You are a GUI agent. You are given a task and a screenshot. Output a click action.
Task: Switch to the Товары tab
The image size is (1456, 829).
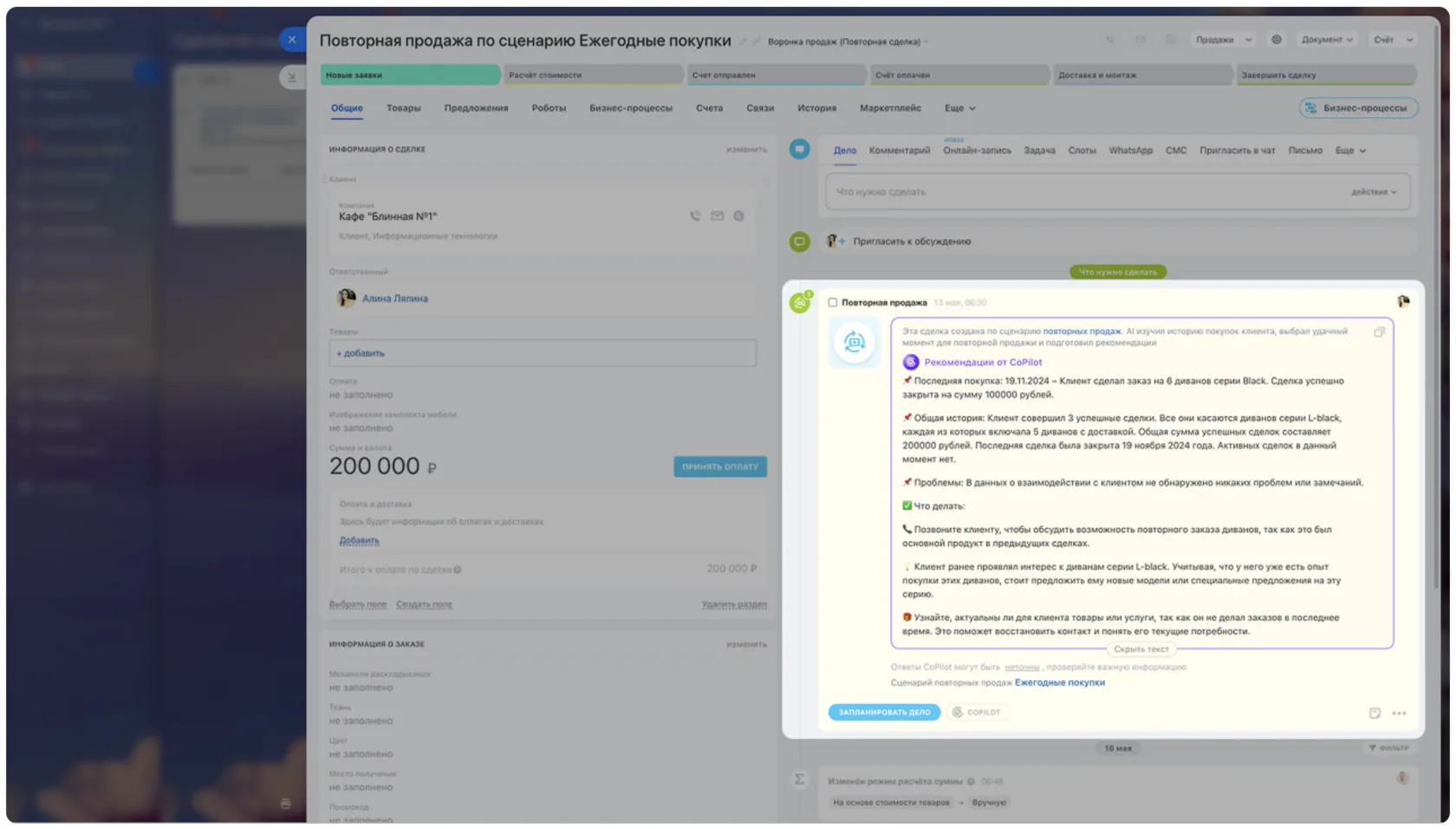click(403, 108)
